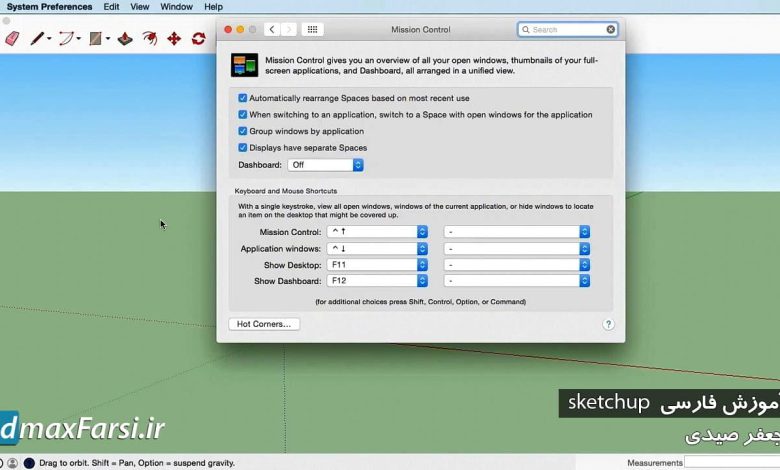Open the help question mark button

pyautogui.click(x=608, y=324)
